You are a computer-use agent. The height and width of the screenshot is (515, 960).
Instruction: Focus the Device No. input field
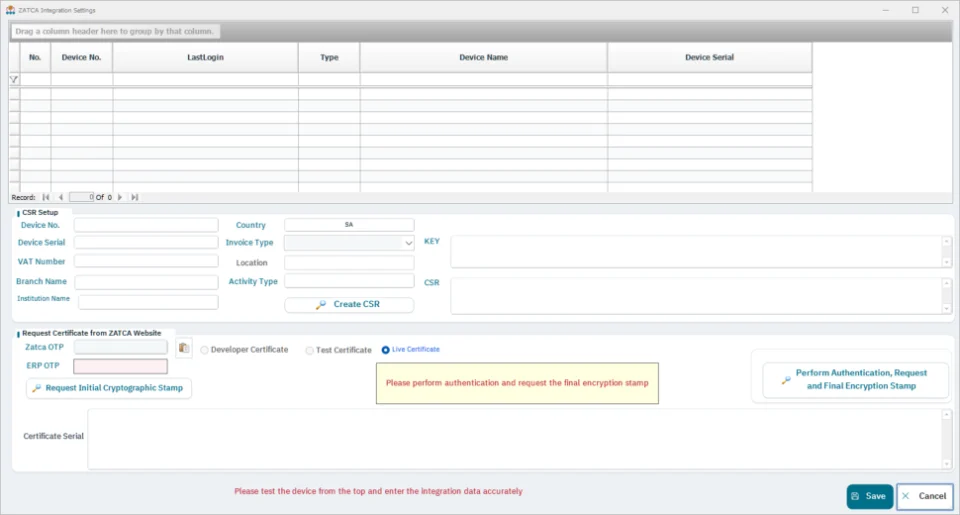pyautogui.click(x=146, y=225)
